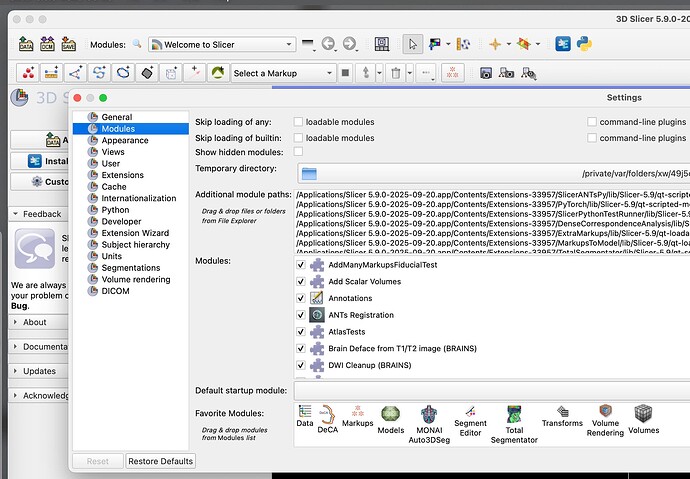Click the Extensions Manager toolbar icon
This screenshot has width=690, height=479.
[x=564, y=44]
